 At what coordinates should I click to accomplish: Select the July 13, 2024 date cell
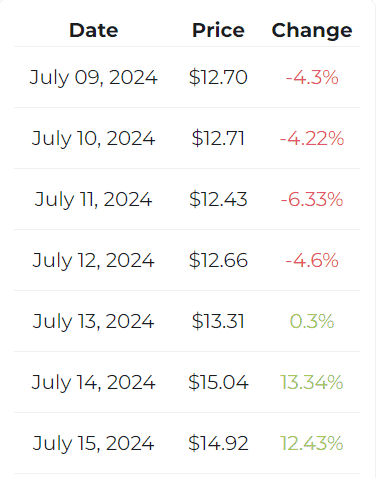tap(93, 322)
